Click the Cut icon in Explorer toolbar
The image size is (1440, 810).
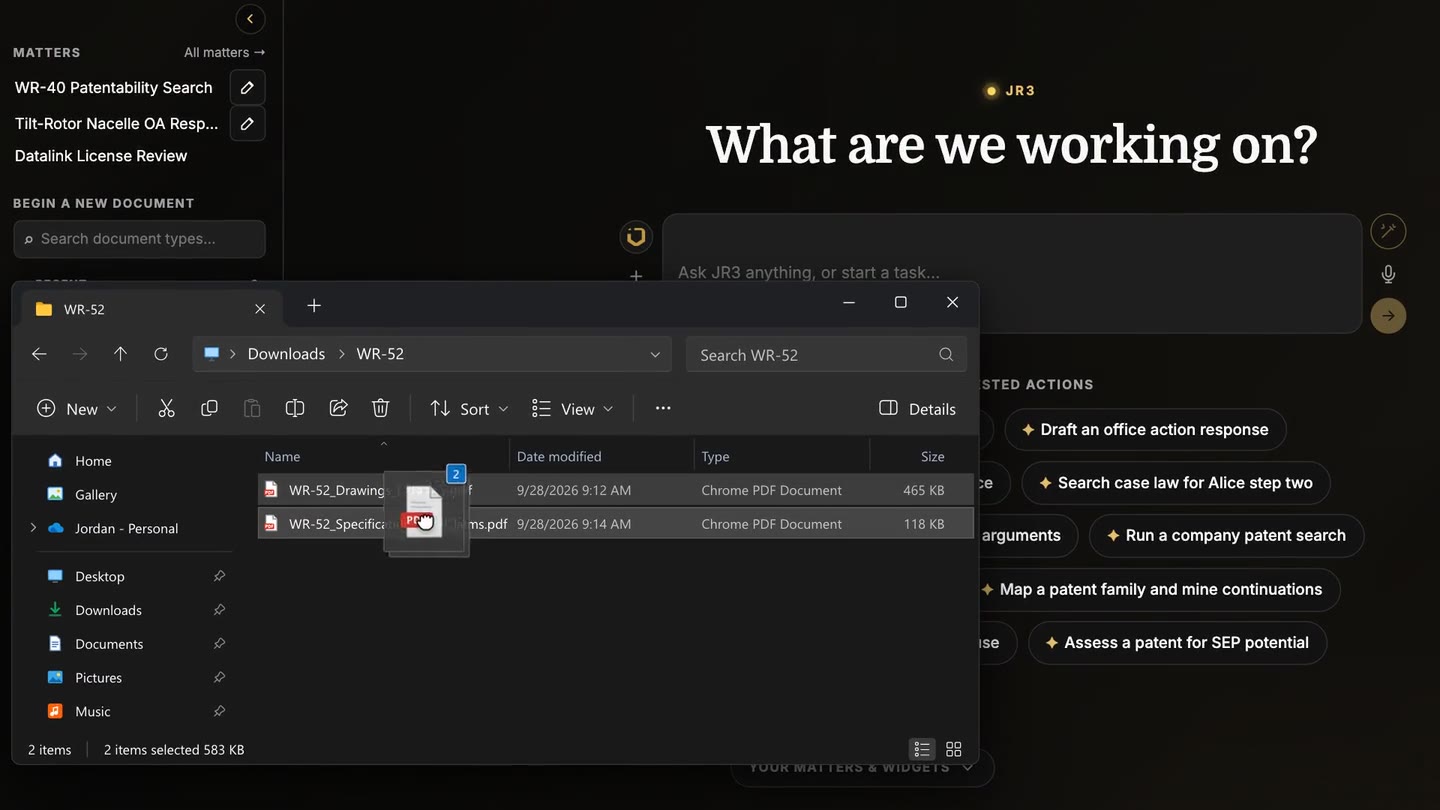tap(166, 408)
